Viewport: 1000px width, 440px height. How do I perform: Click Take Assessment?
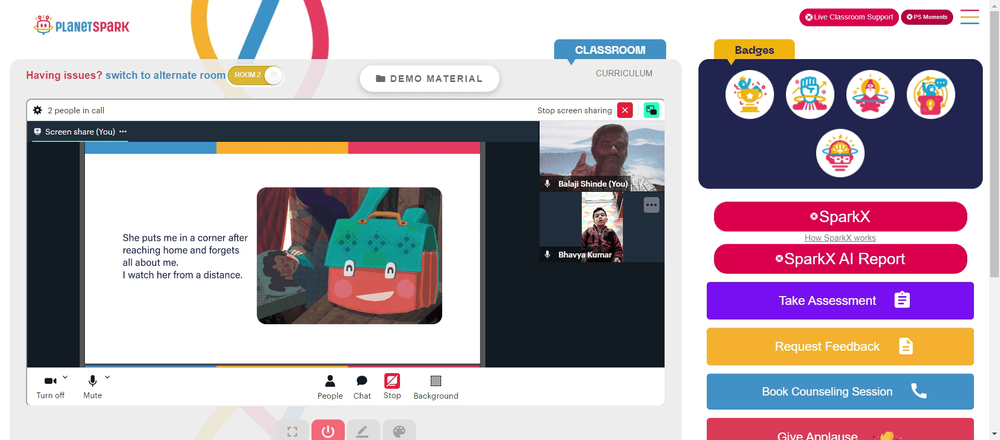pos(840,300)
